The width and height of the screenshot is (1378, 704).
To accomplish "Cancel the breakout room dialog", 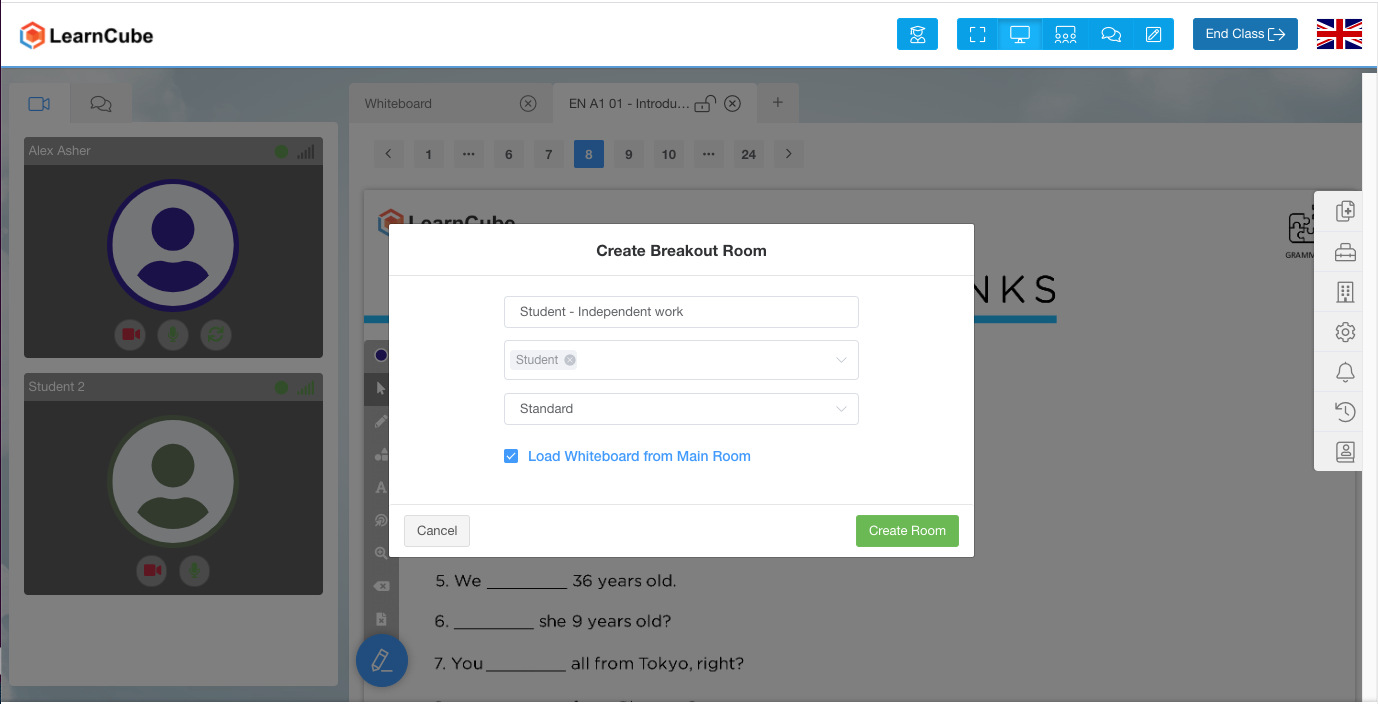I will pos(437,531).
